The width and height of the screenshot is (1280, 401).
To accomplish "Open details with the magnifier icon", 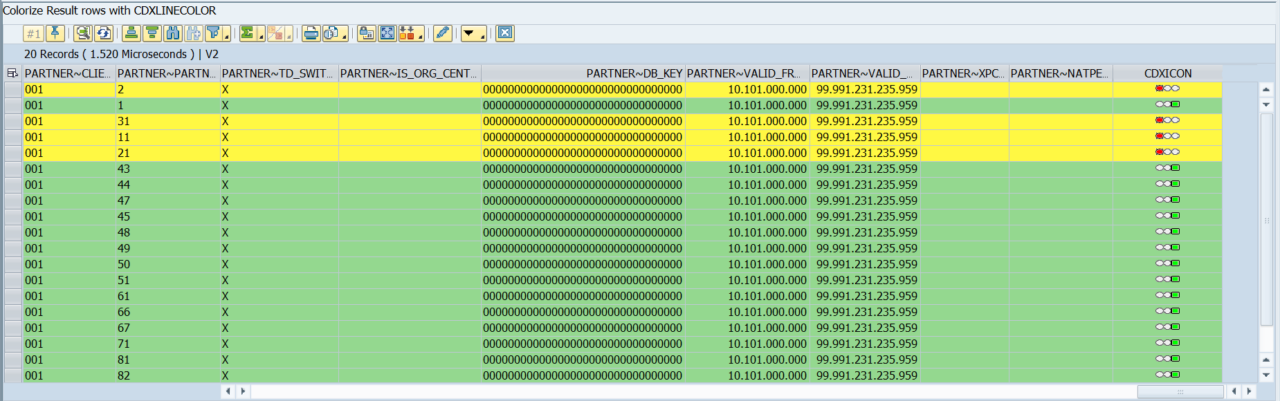I will [82, 33].
